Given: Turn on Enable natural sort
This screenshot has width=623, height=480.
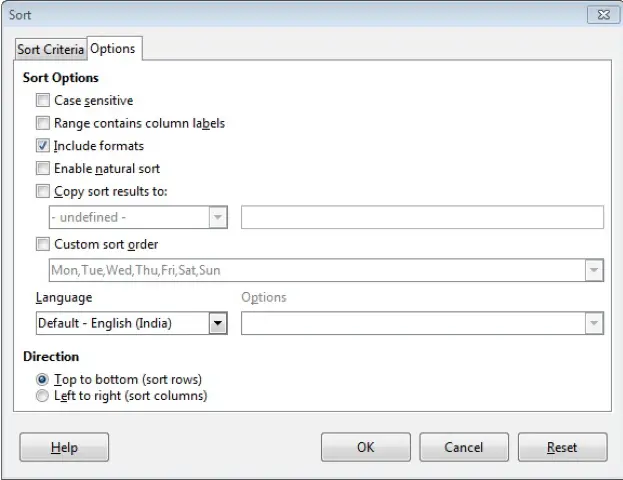Looking at the screenshot, I should [x=43, y=168].
